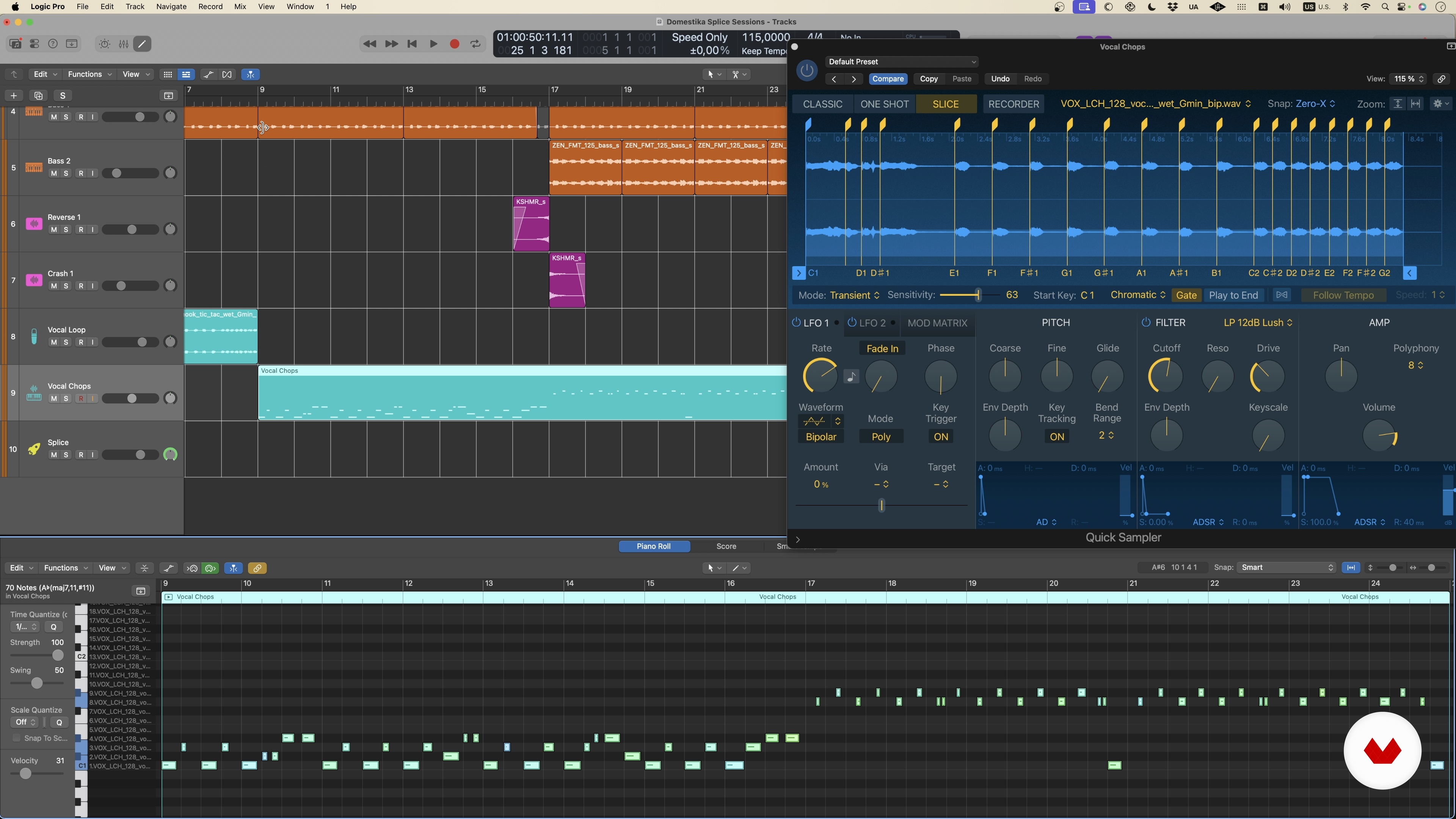This screenshot has height=819, width=1456.
Task: Toggle the plugin Link button
Action: [x=1442, y=79]
